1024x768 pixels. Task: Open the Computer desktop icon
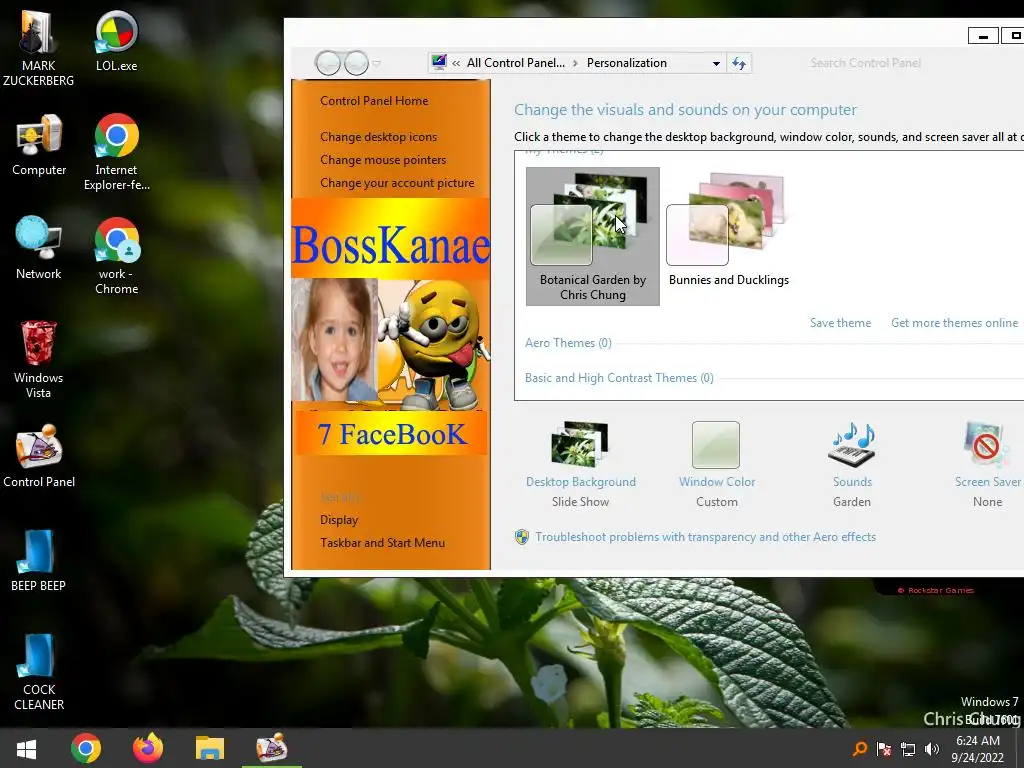(39, 144)
